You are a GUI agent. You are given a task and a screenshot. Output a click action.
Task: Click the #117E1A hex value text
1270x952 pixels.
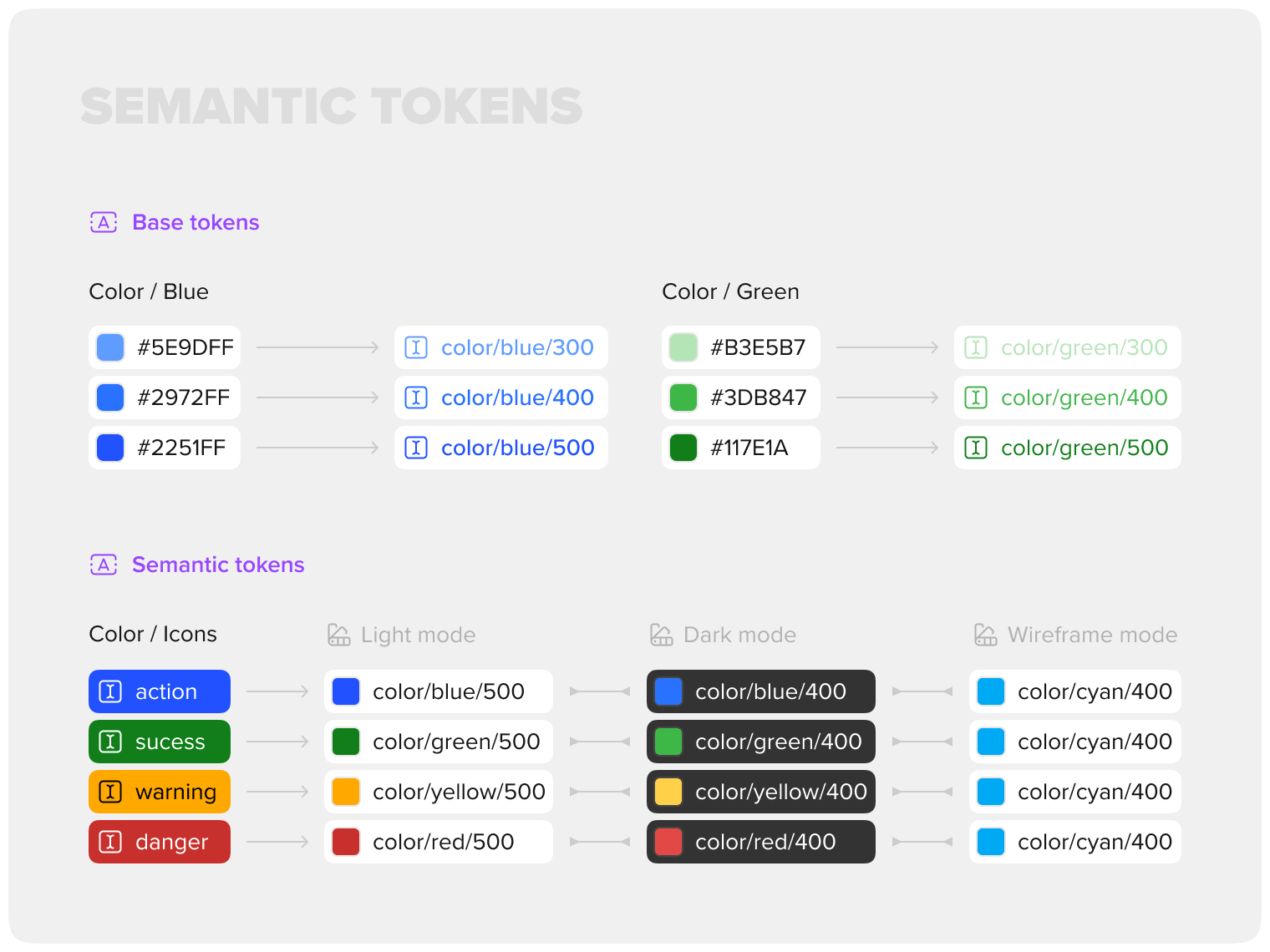pyautogui.click(x=749, y=448)
